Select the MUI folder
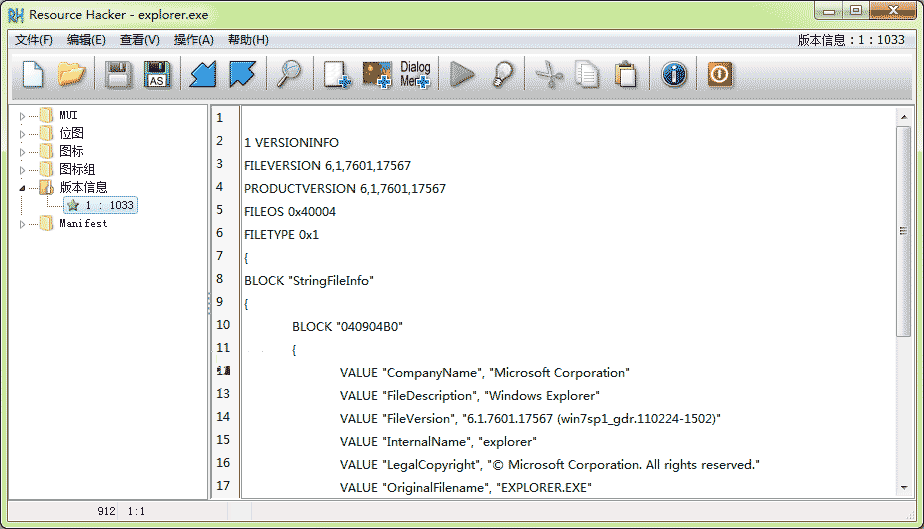 point(58,115)
